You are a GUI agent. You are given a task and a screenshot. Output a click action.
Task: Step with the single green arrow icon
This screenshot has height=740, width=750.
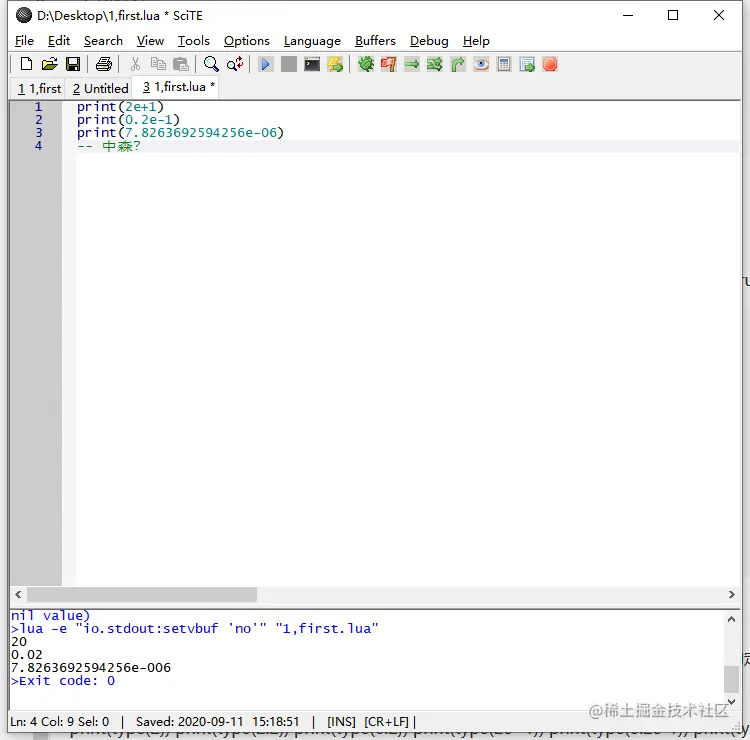[x=412, y=64]
